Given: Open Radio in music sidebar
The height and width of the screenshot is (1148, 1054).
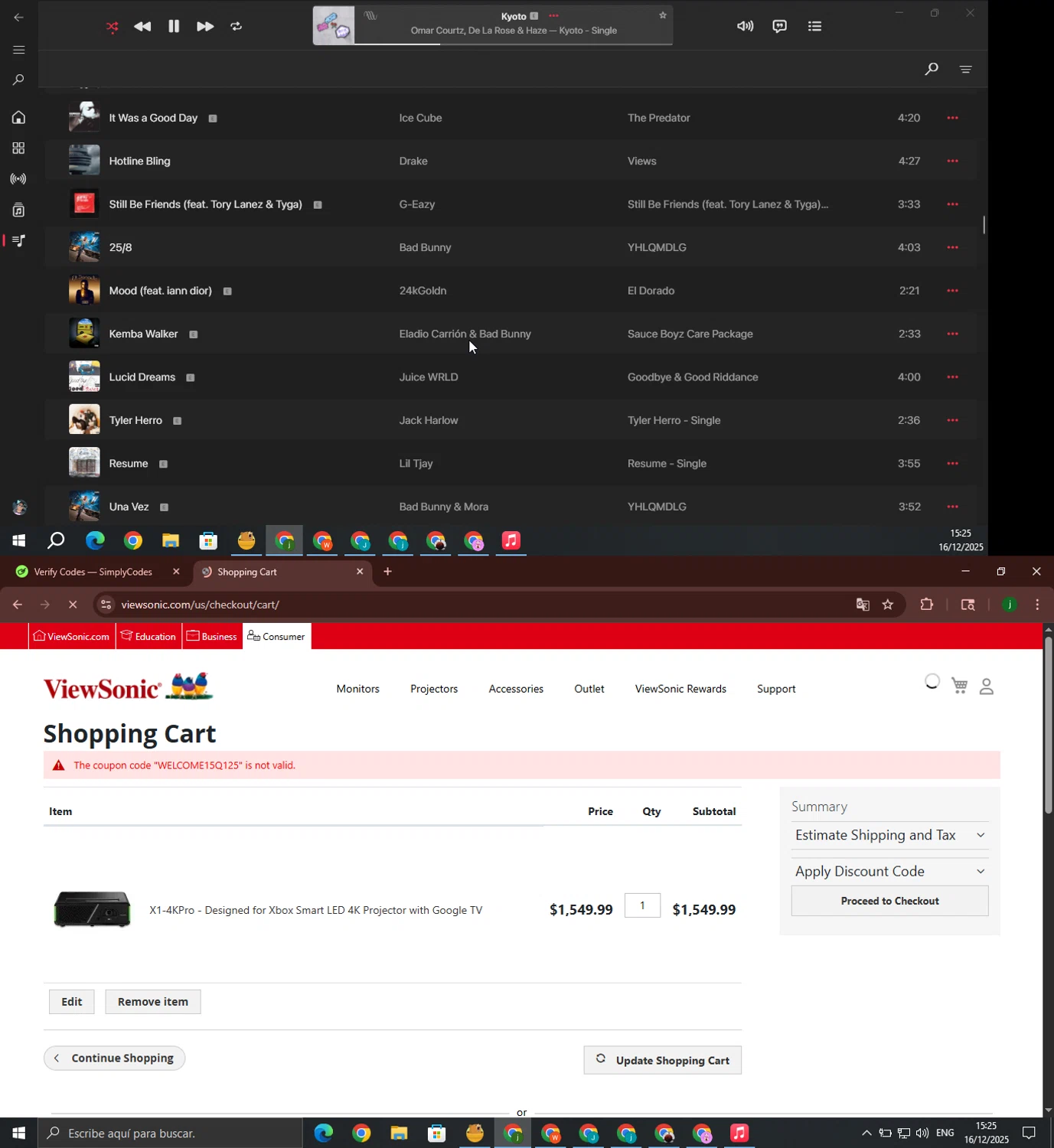Looking at the screenshot, I should [18, 179].
